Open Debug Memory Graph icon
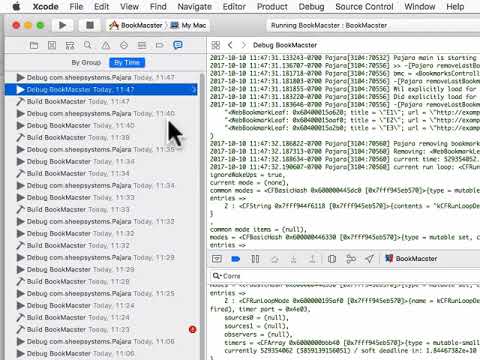Image resolution: width=480 pixels, height=360 pixels. 351,259
